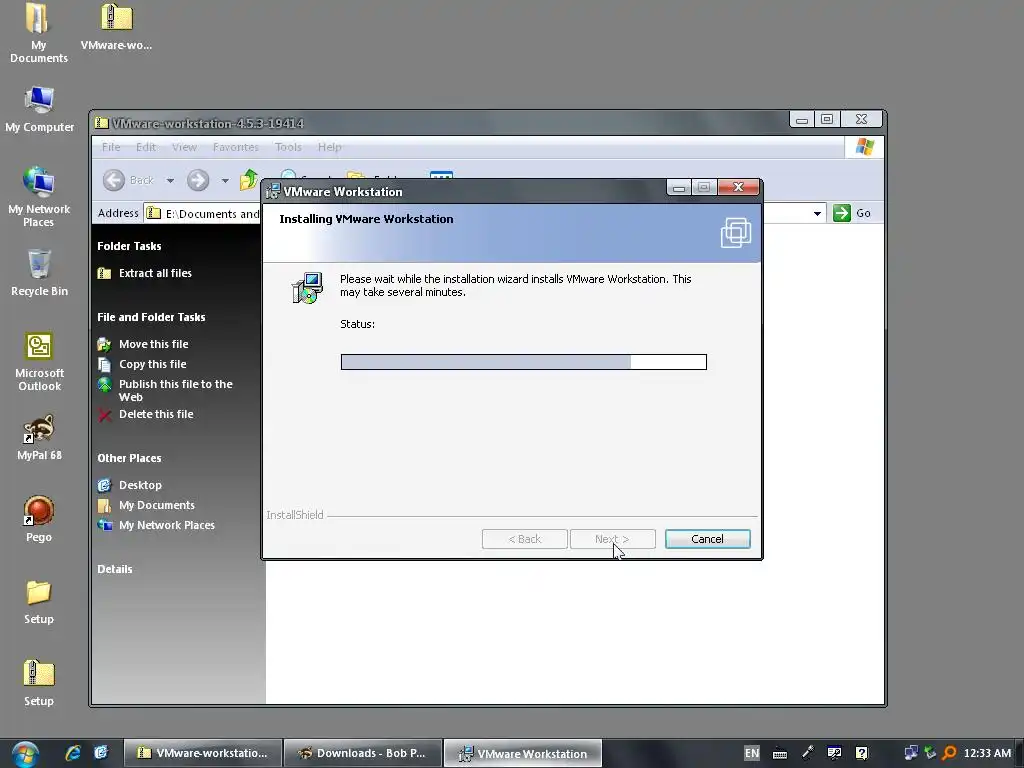Viewport: 1024px width, 768px height.
Task: Expand the Address bar dropdown
Action: click(817, 214)
